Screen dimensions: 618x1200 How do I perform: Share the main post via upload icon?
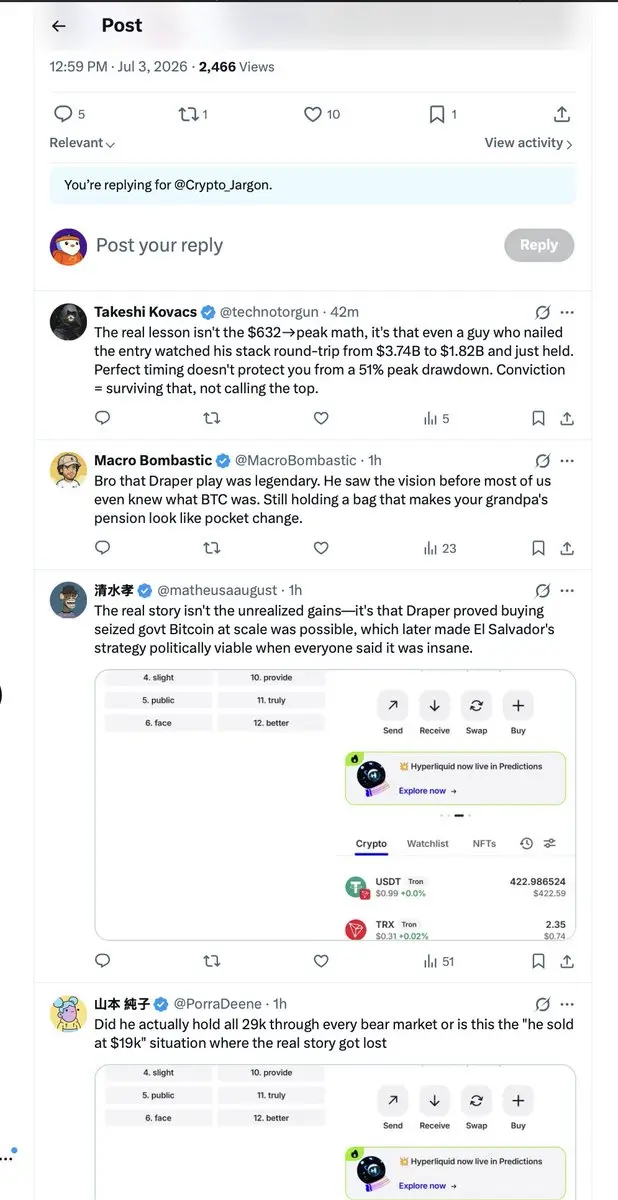tap(562, 114)
